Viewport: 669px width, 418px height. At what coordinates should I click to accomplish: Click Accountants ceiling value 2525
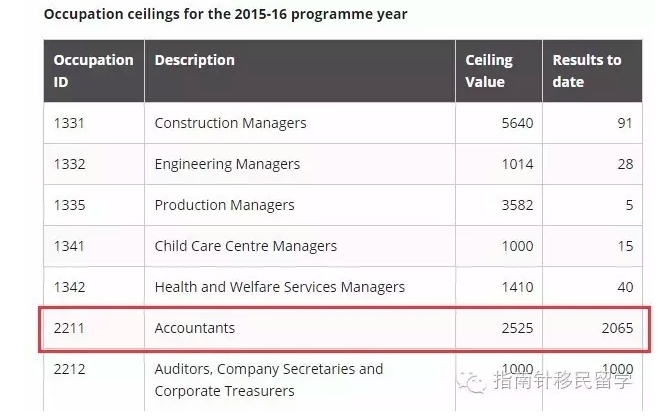pyautogui.click(x=516, y=328)
